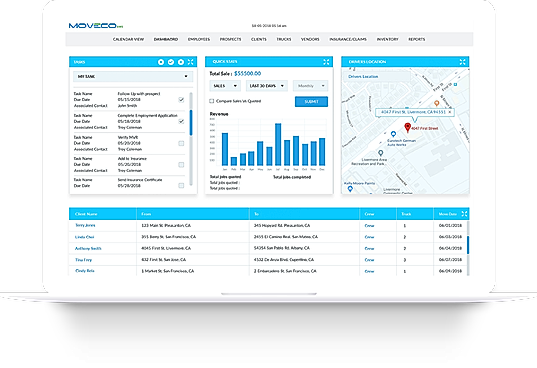Open the Last 30 Days dropdown

click(267, 86)
